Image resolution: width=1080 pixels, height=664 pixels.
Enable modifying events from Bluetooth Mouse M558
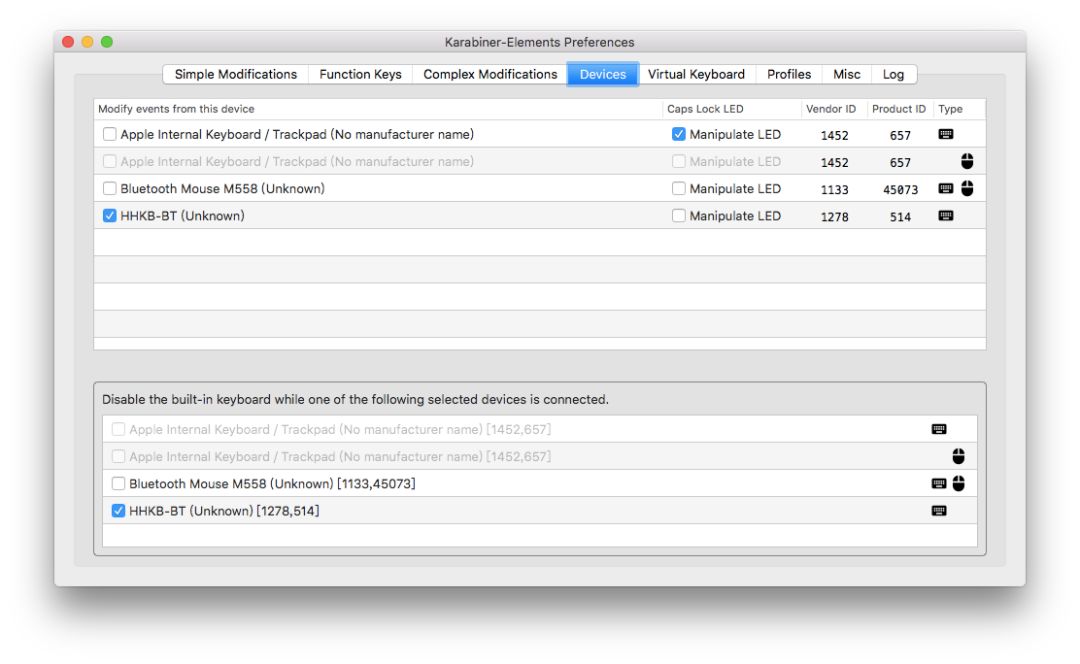tap(110, 189)
